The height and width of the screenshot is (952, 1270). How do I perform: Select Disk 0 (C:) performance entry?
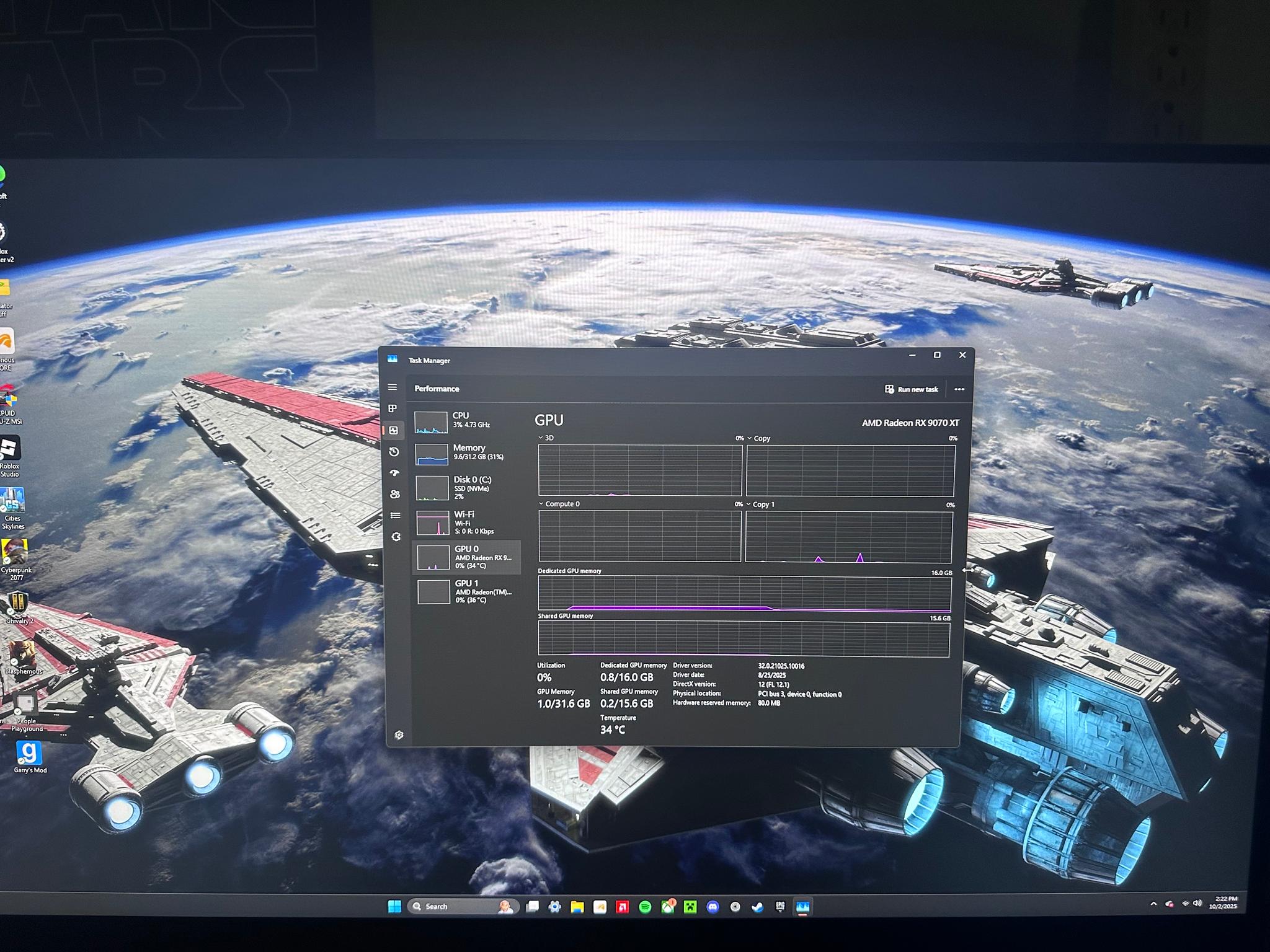point(468,488)
